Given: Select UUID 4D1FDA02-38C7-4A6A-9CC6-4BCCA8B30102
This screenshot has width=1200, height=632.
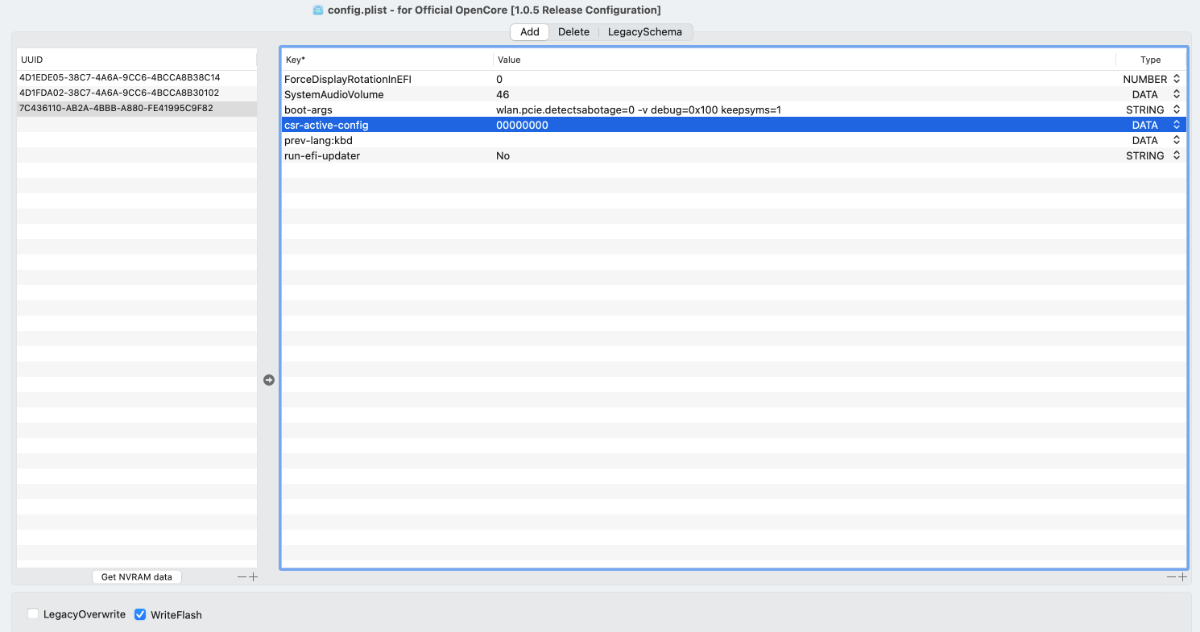Looking at the screenshot, I should click(x=136, y=93).
